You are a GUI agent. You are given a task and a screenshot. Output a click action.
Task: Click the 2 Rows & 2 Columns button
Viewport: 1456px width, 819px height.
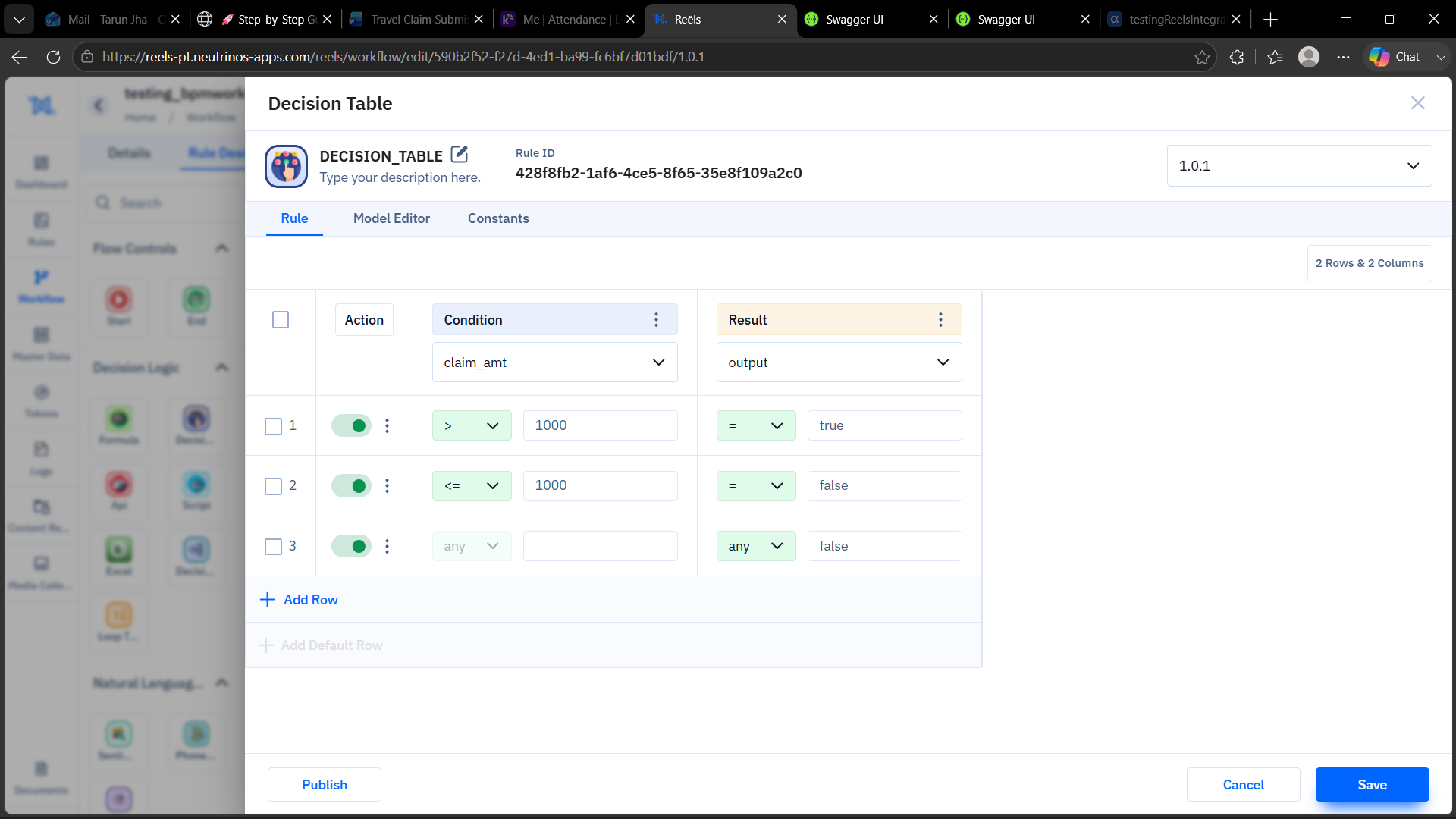click(1370, 263)
